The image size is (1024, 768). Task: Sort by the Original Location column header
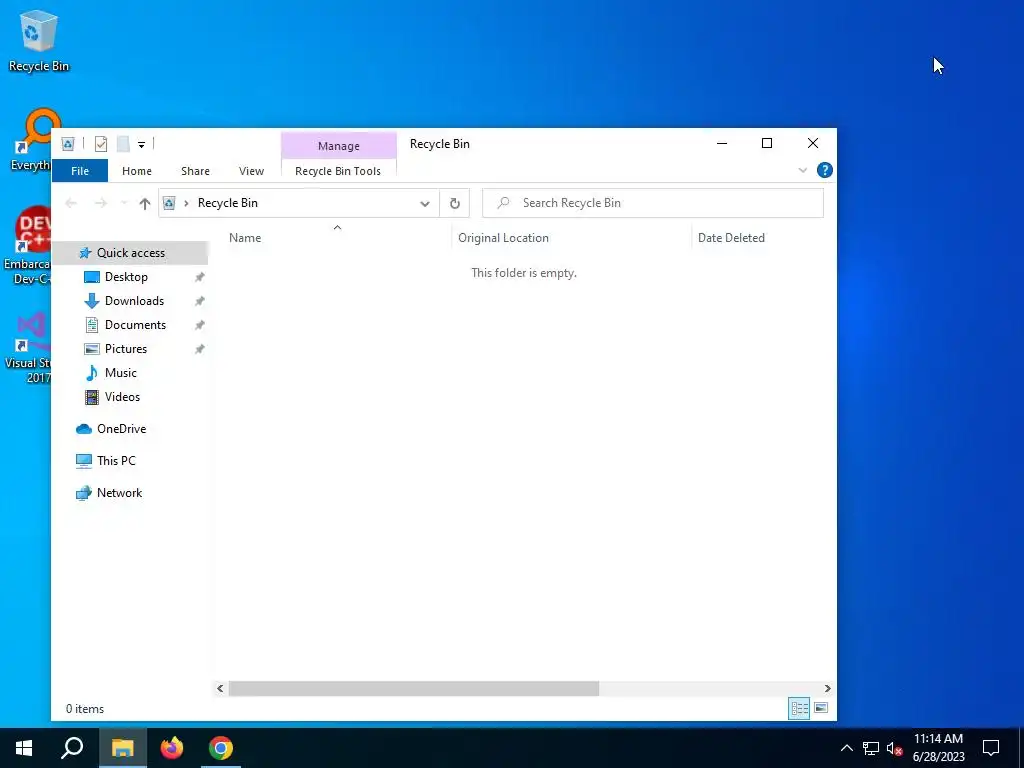point(571,238)
